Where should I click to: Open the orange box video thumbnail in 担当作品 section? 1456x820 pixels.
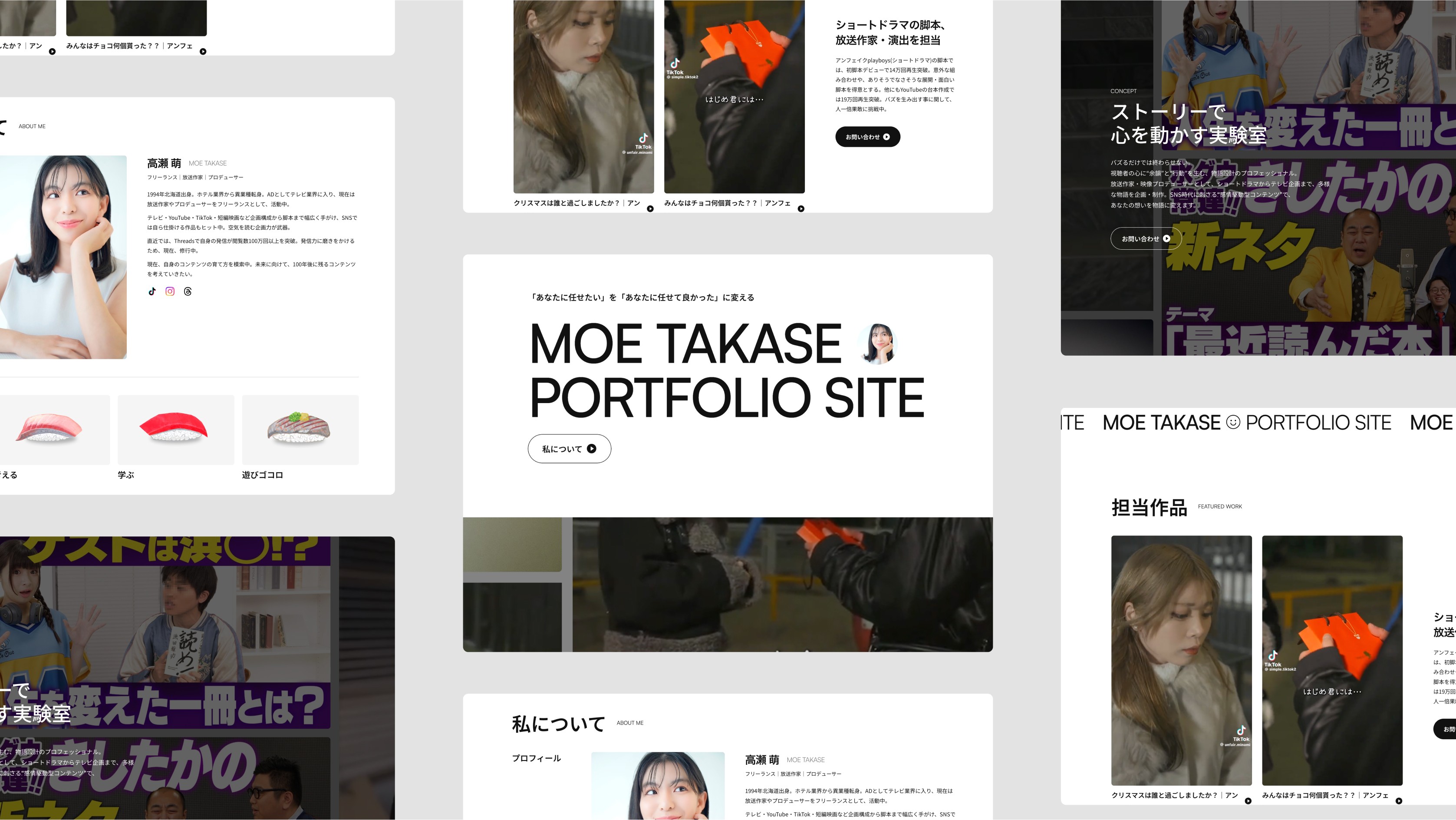click(1332, 660)
